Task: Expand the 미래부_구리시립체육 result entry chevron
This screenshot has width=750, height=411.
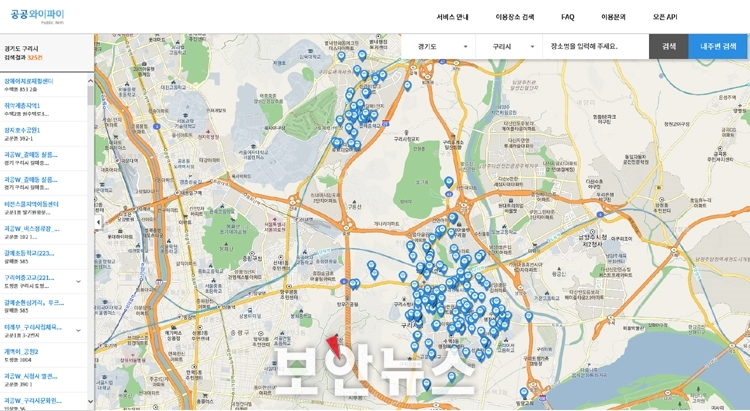Action: coord(78,331)
